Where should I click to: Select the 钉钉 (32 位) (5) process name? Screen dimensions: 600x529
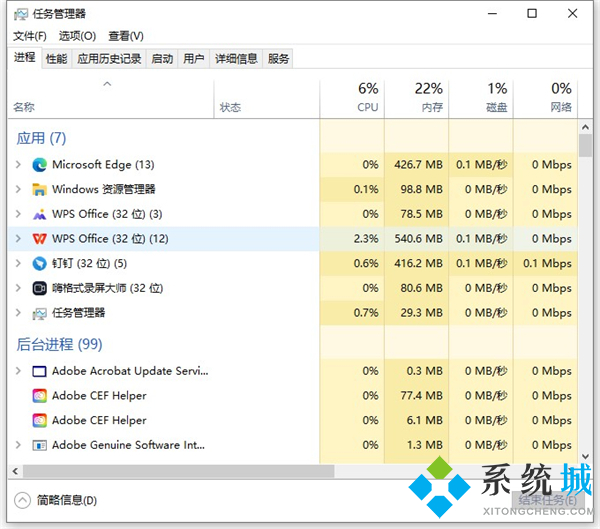(90, 263)
